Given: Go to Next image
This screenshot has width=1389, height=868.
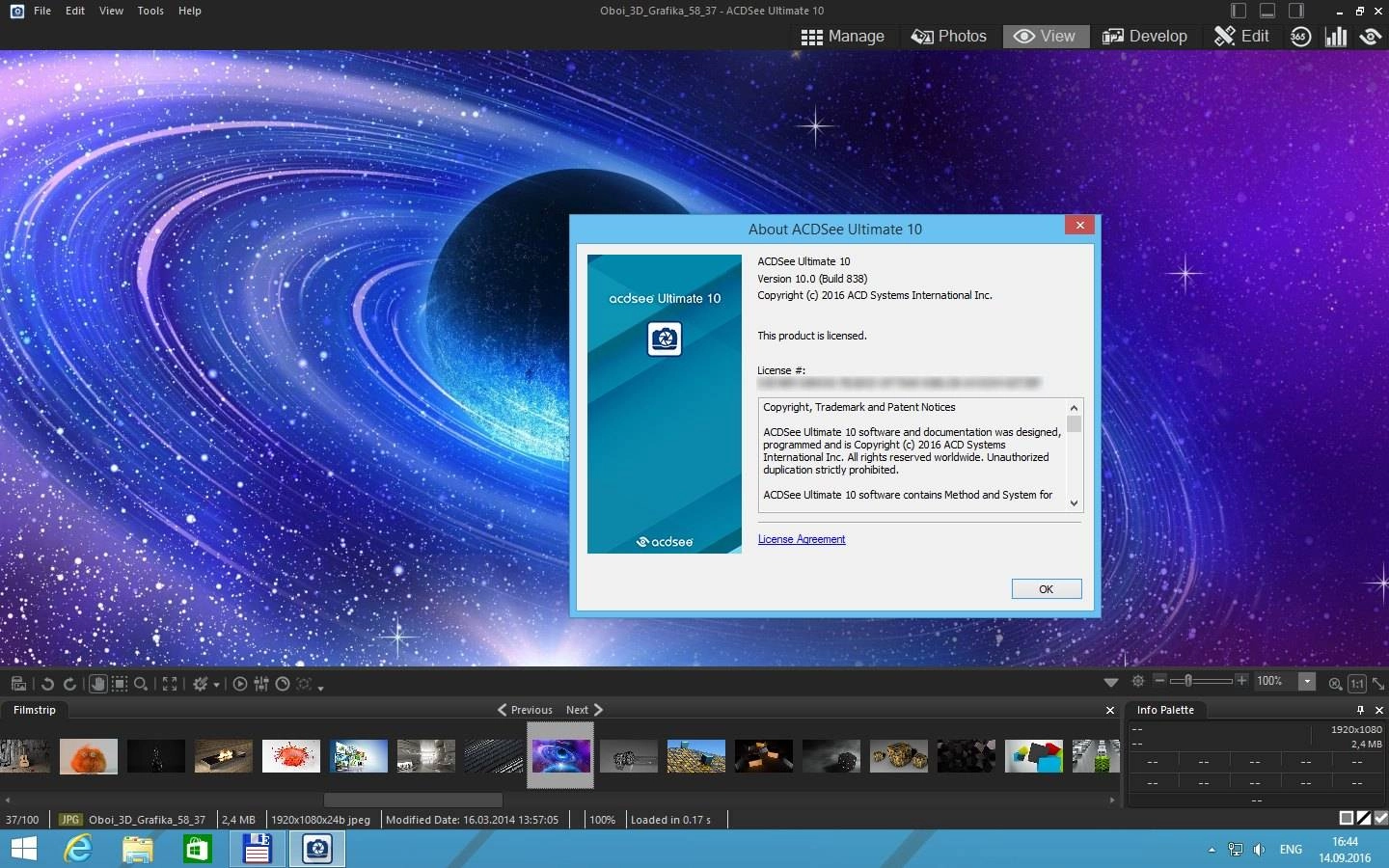Looking at the screenshot, I should pyautogui.click(x=584, y=710).
